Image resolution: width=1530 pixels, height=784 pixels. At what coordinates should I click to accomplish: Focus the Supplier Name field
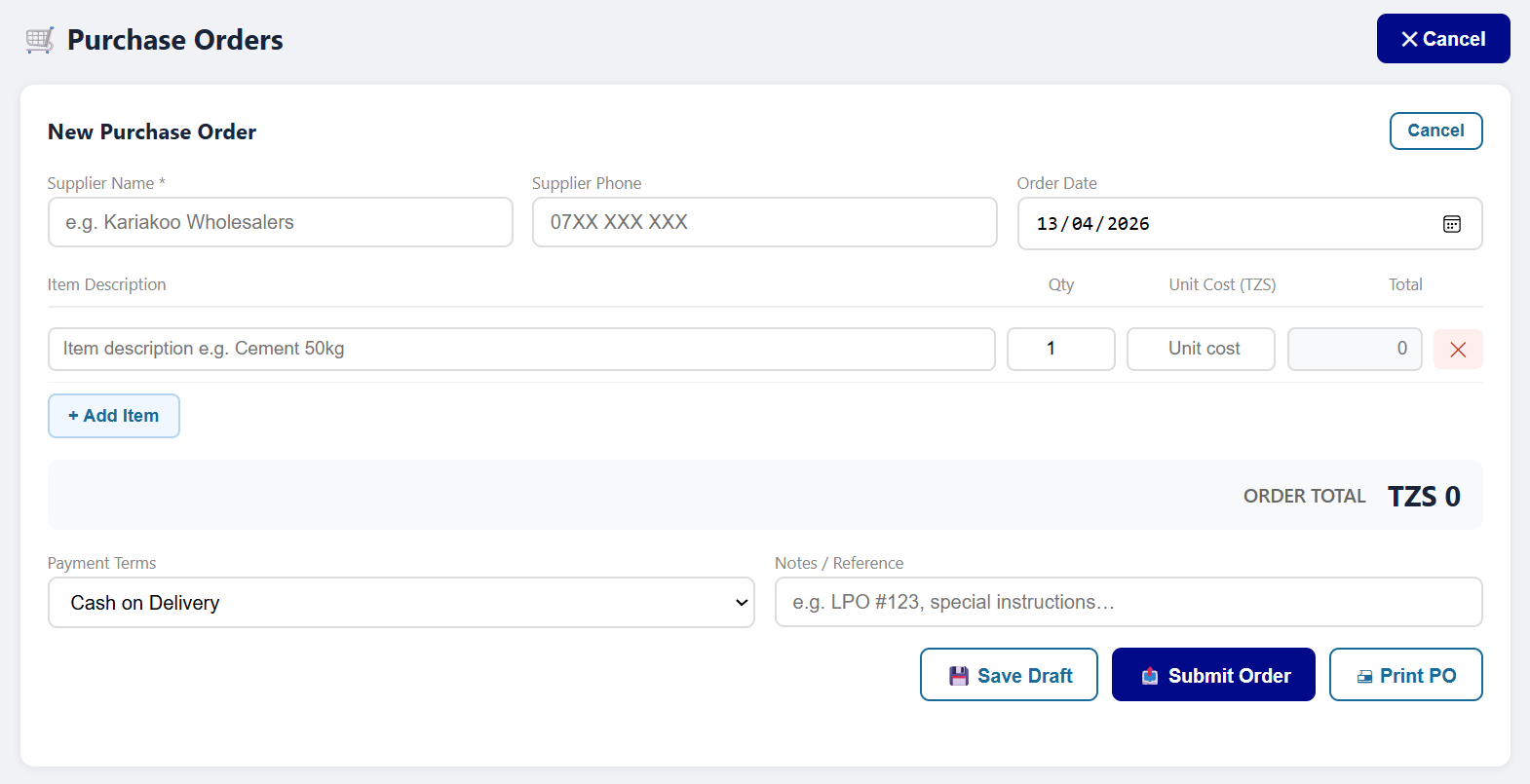[x=280, y=223]
